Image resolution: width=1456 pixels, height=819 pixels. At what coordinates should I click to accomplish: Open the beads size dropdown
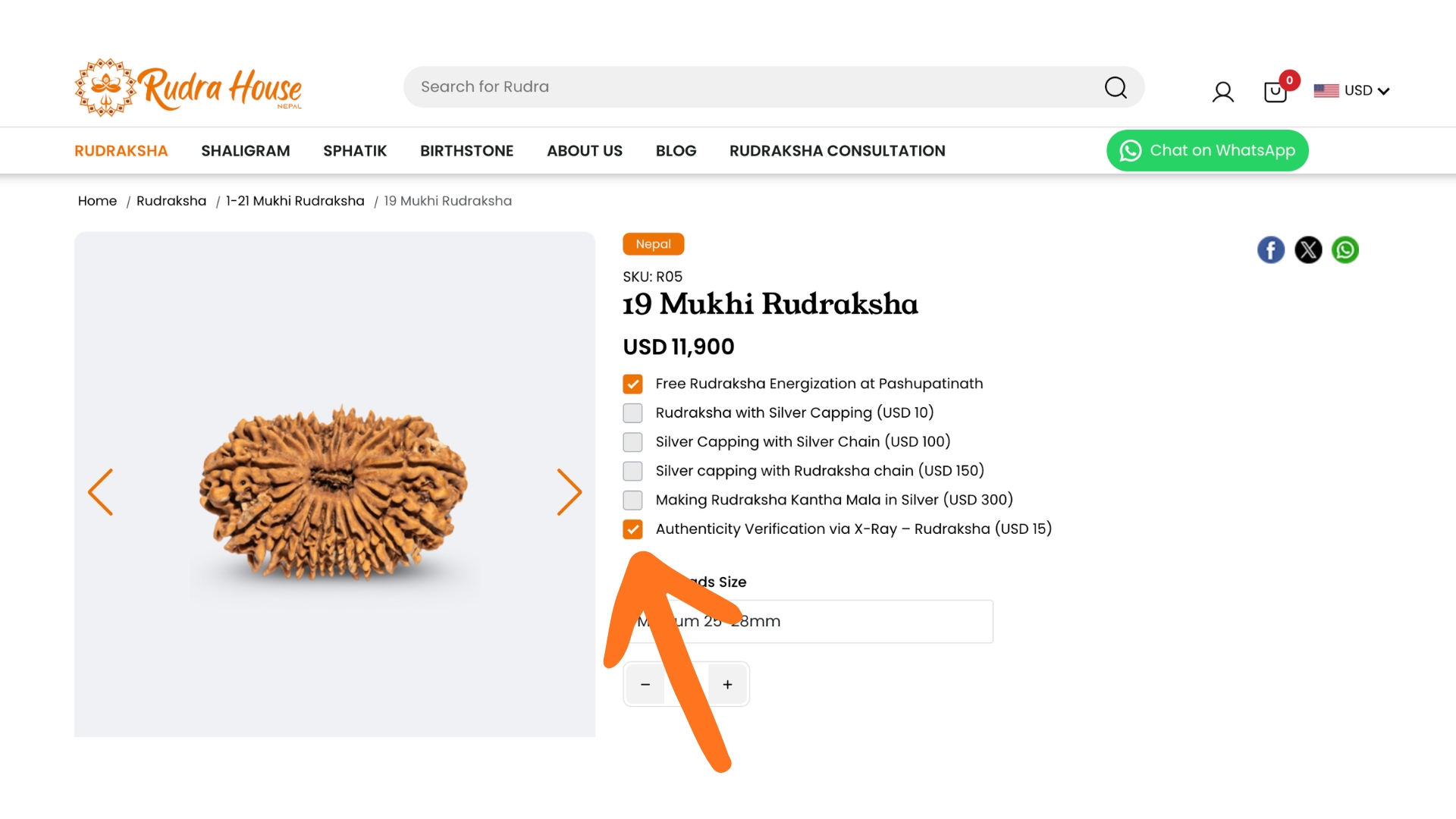[808, 622]
